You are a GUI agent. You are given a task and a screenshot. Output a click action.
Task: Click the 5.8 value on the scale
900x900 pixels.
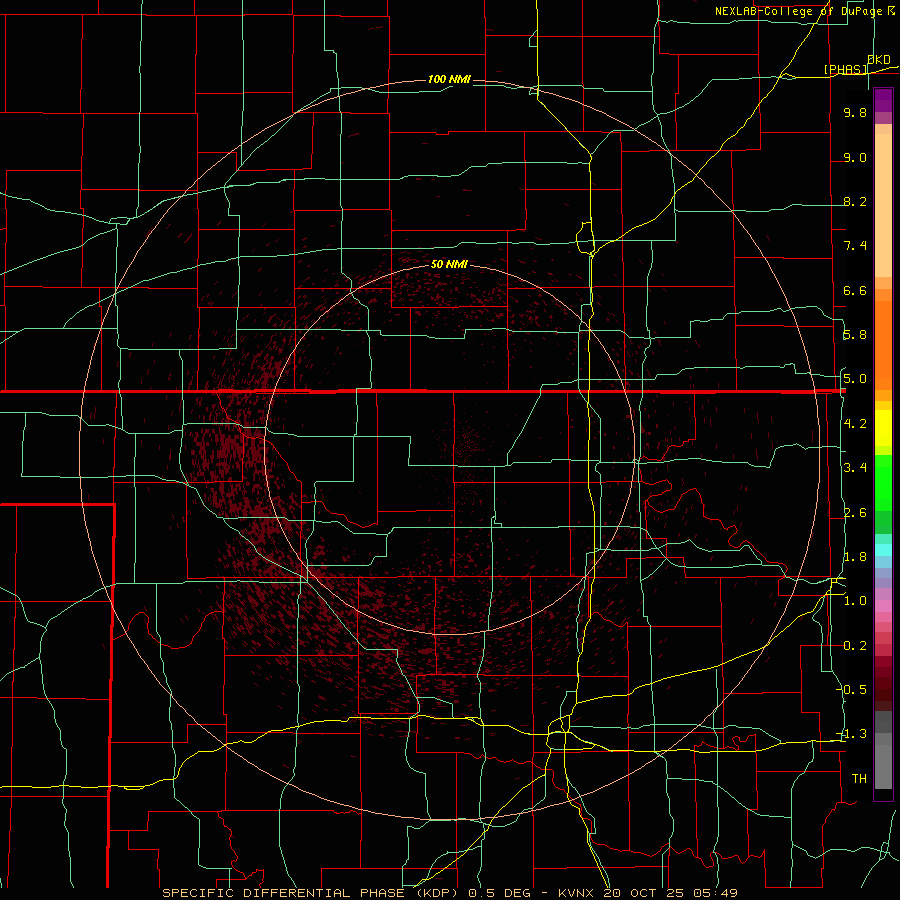855,335
